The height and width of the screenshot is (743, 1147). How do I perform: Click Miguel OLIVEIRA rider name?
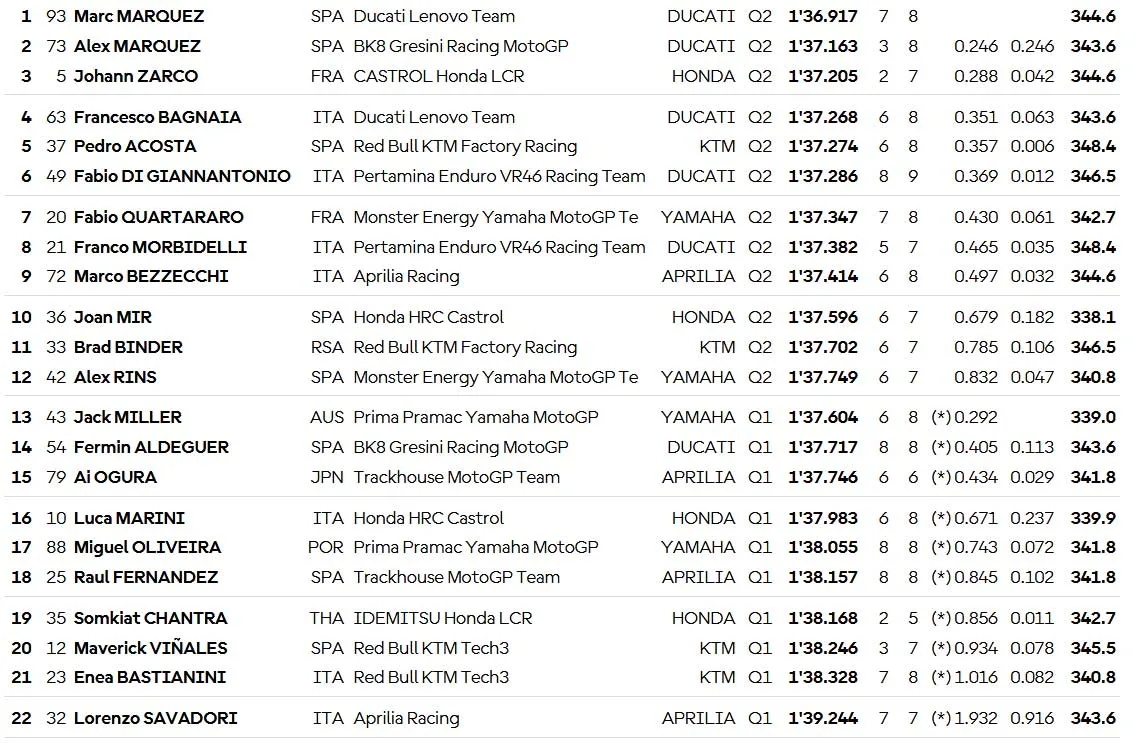coord(147,548)
